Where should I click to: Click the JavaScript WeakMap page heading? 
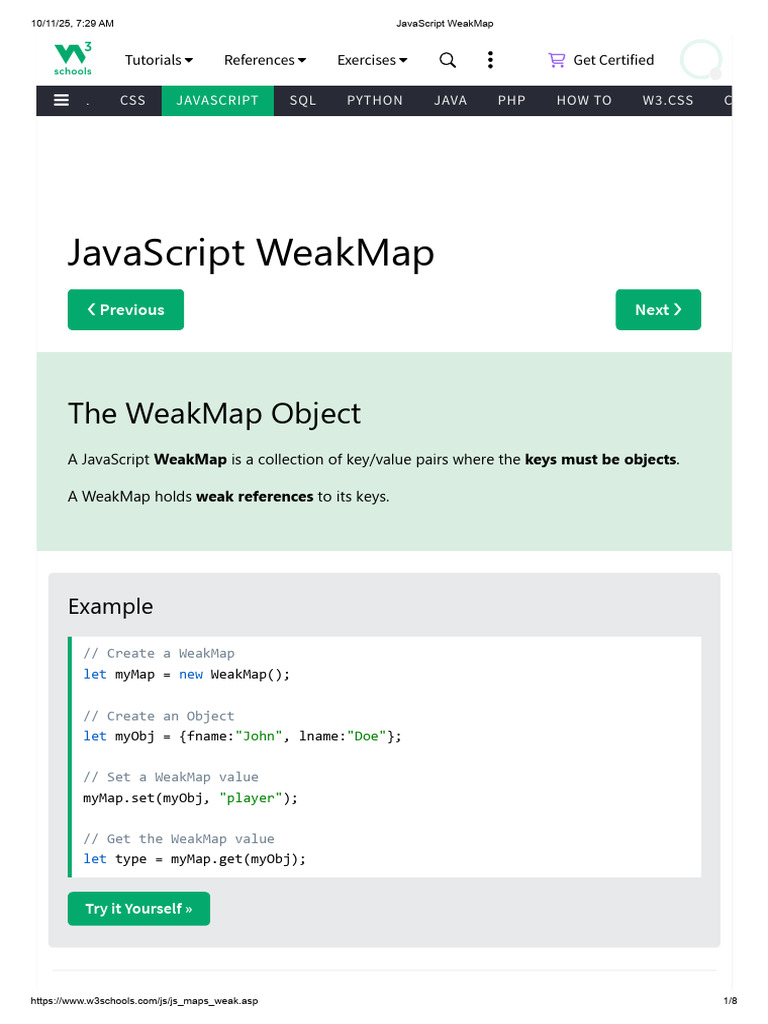[251, 253]
